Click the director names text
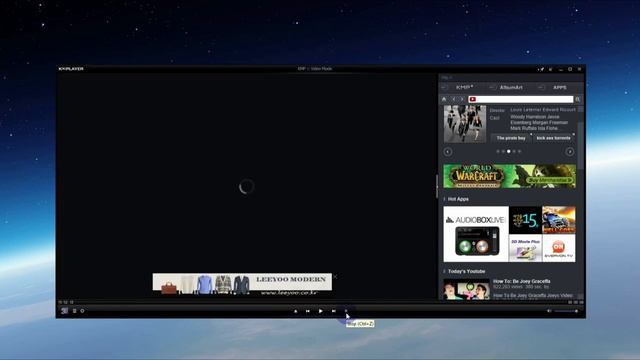Viewport: 640px width, 360px height. [x=542, y=110]
